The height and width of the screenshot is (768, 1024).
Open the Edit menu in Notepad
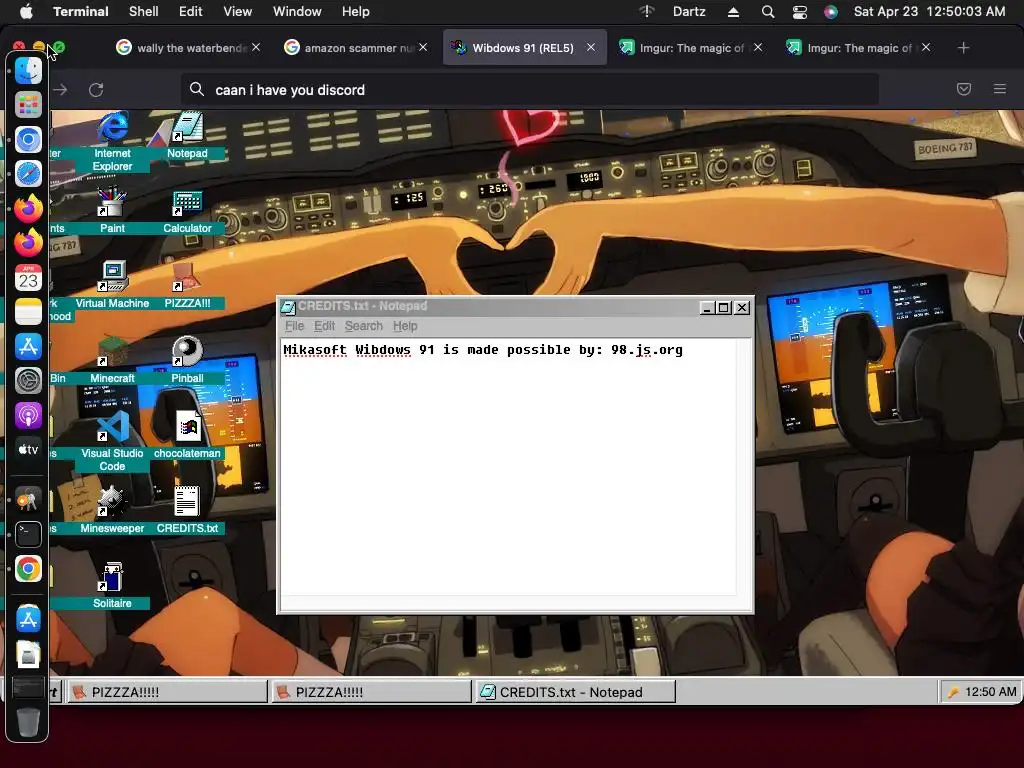pos(324,326)
